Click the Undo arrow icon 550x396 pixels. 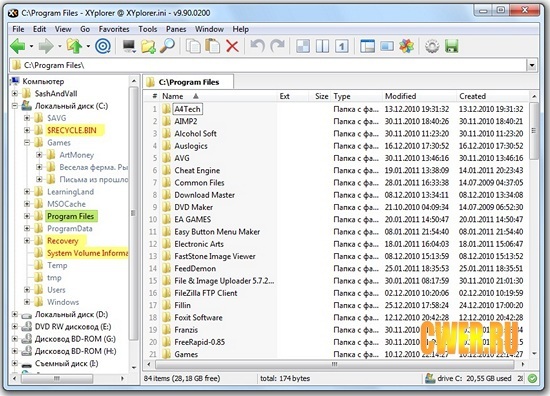(258, 46)
